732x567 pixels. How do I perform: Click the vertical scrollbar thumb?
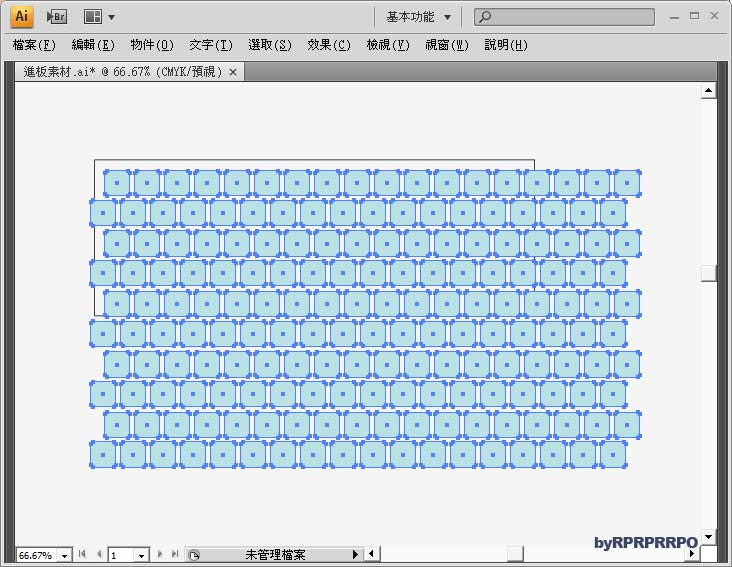tap(708, 273)
